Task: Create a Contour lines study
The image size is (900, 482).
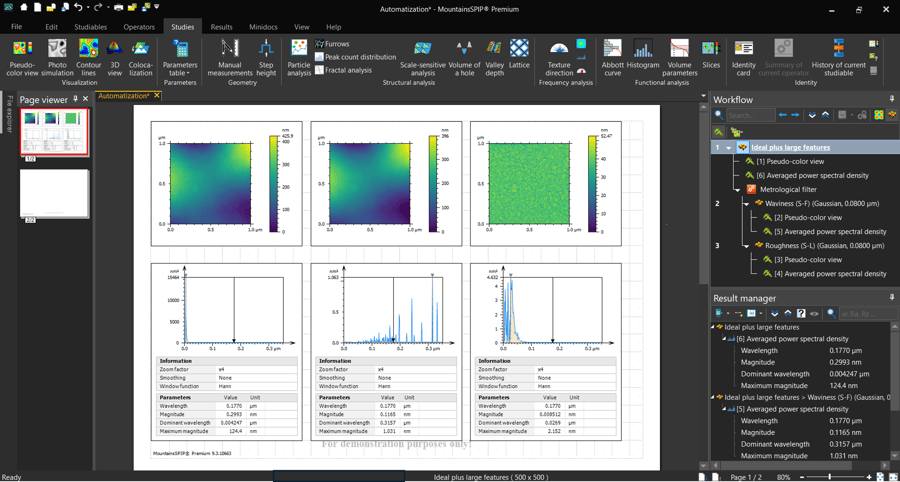Action: pos(88,57)
